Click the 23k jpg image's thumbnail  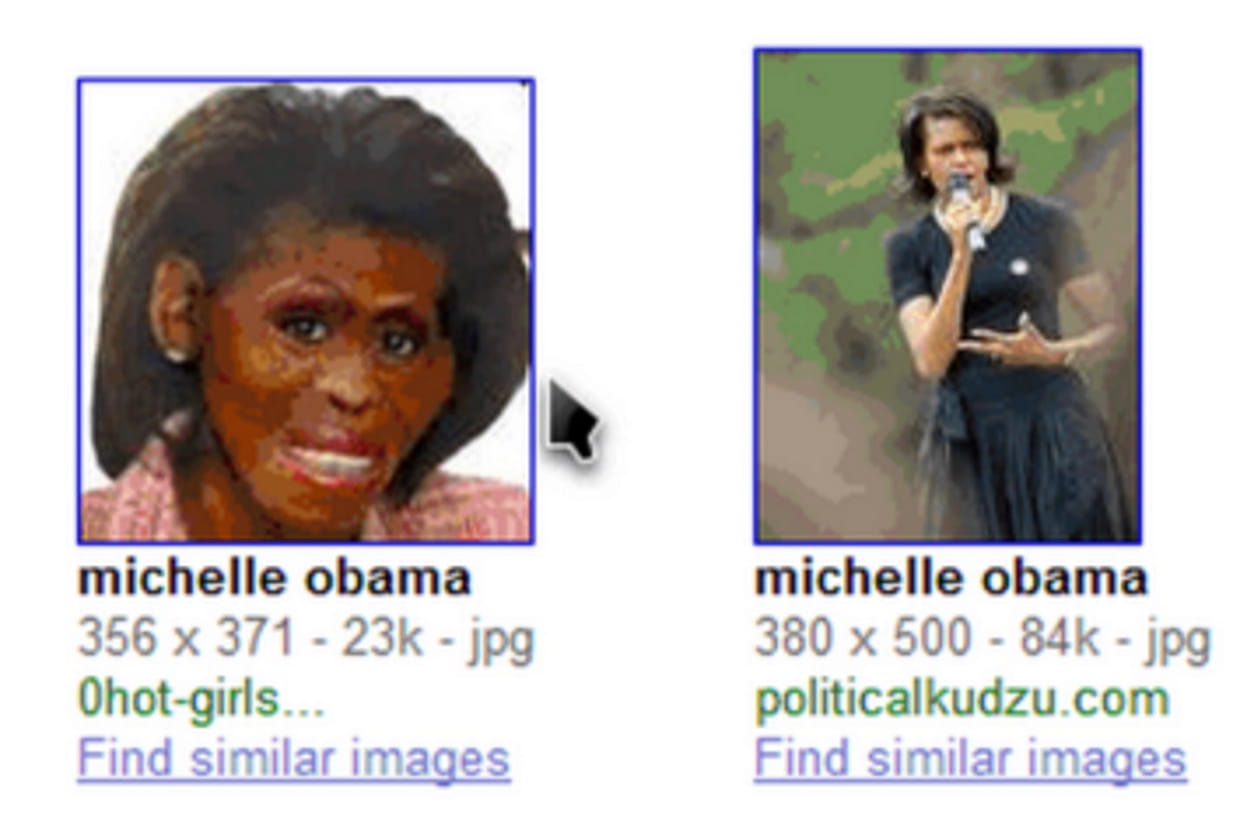(x=306, y=311)
